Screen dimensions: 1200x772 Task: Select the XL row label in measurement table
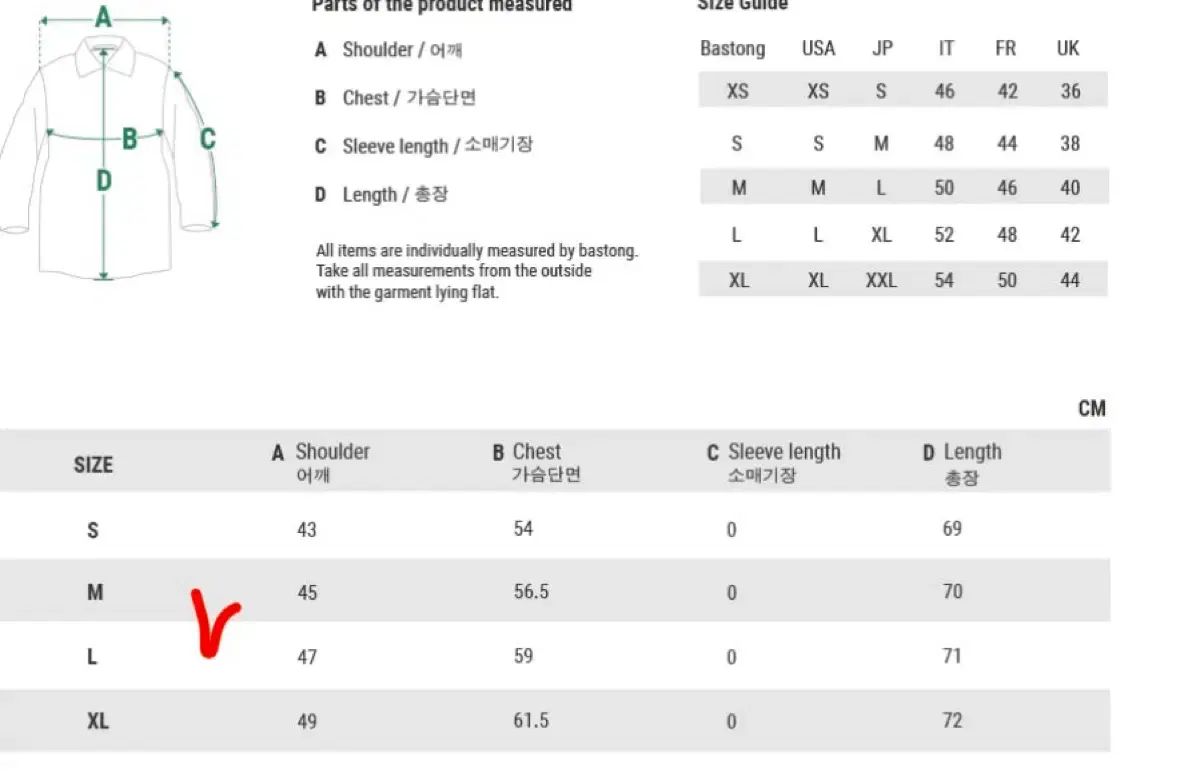point(97,721)
